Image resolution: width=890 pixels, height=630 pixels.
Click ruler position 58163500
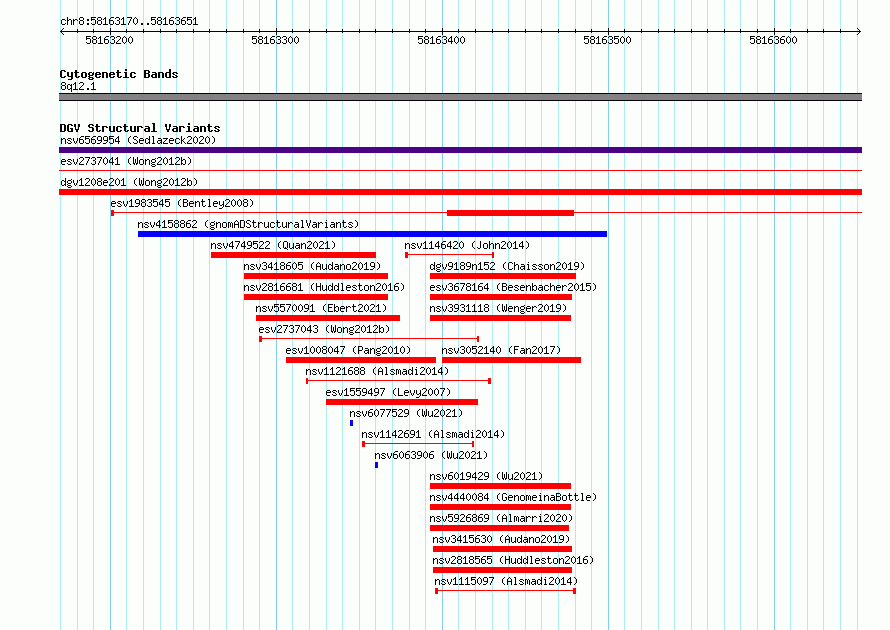(607, 40)
